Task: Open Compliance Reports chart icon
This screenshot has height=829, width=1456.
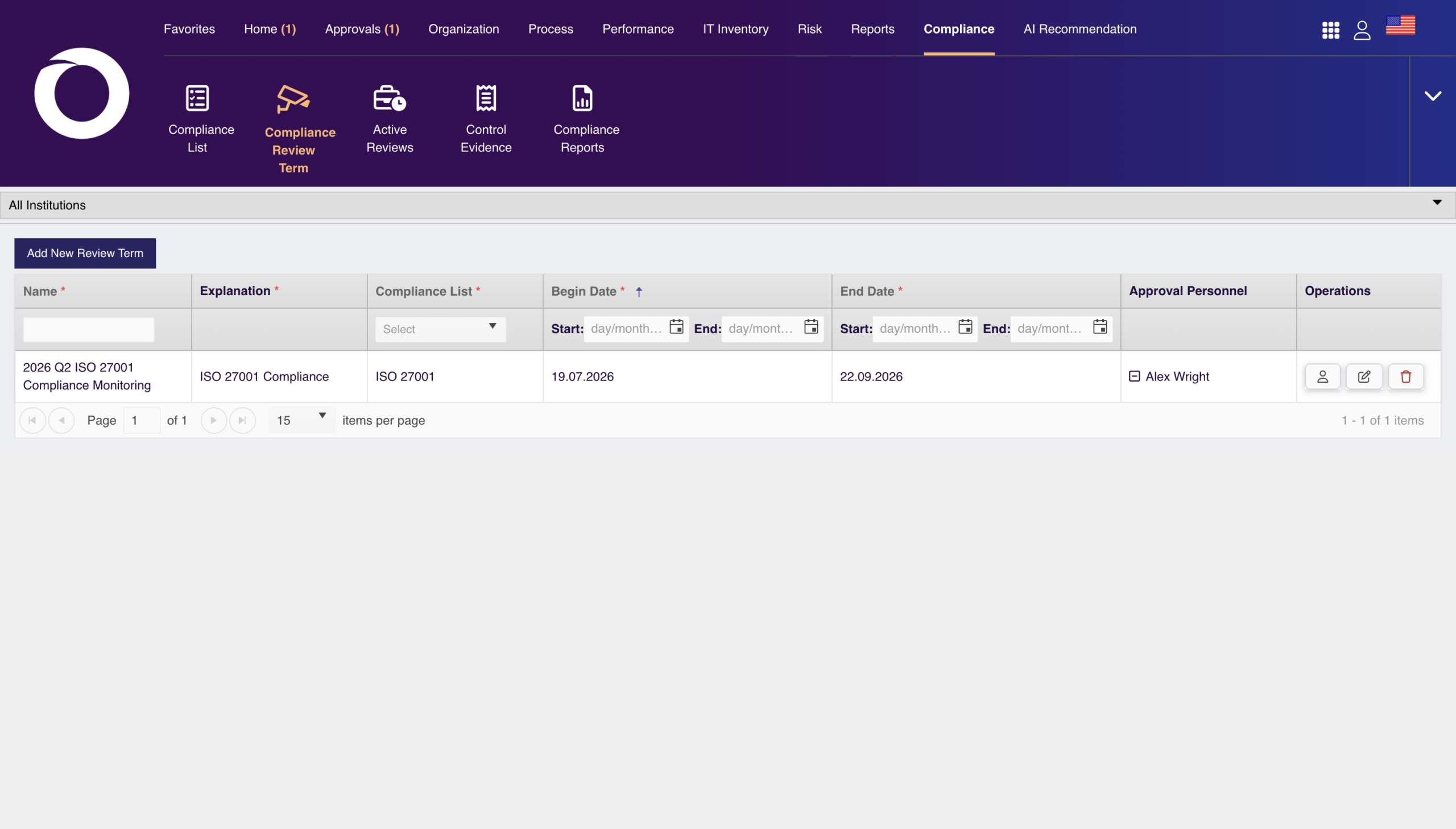Action: click(582, 98)
